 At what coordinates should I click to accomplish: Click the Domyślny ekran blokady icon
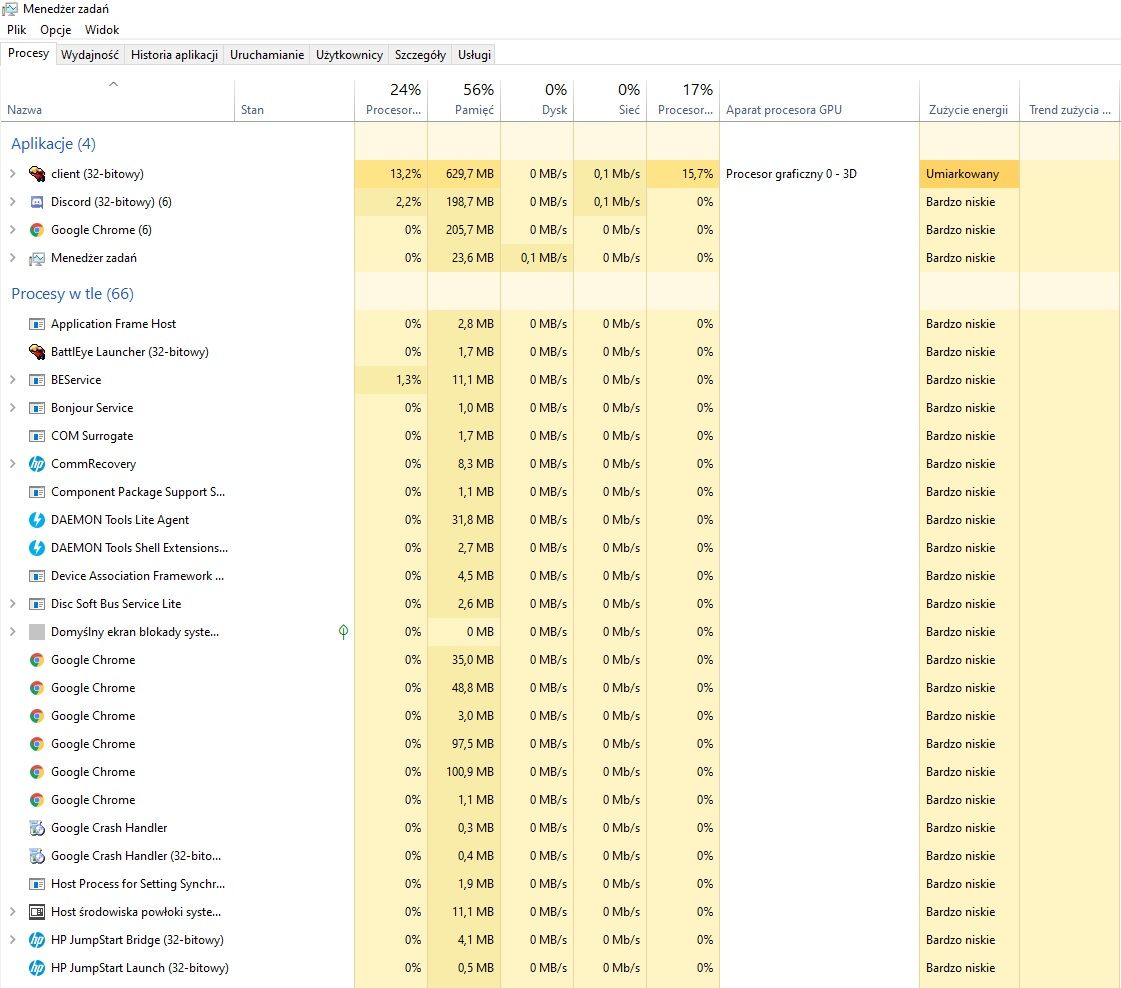[x=36, y=632]
